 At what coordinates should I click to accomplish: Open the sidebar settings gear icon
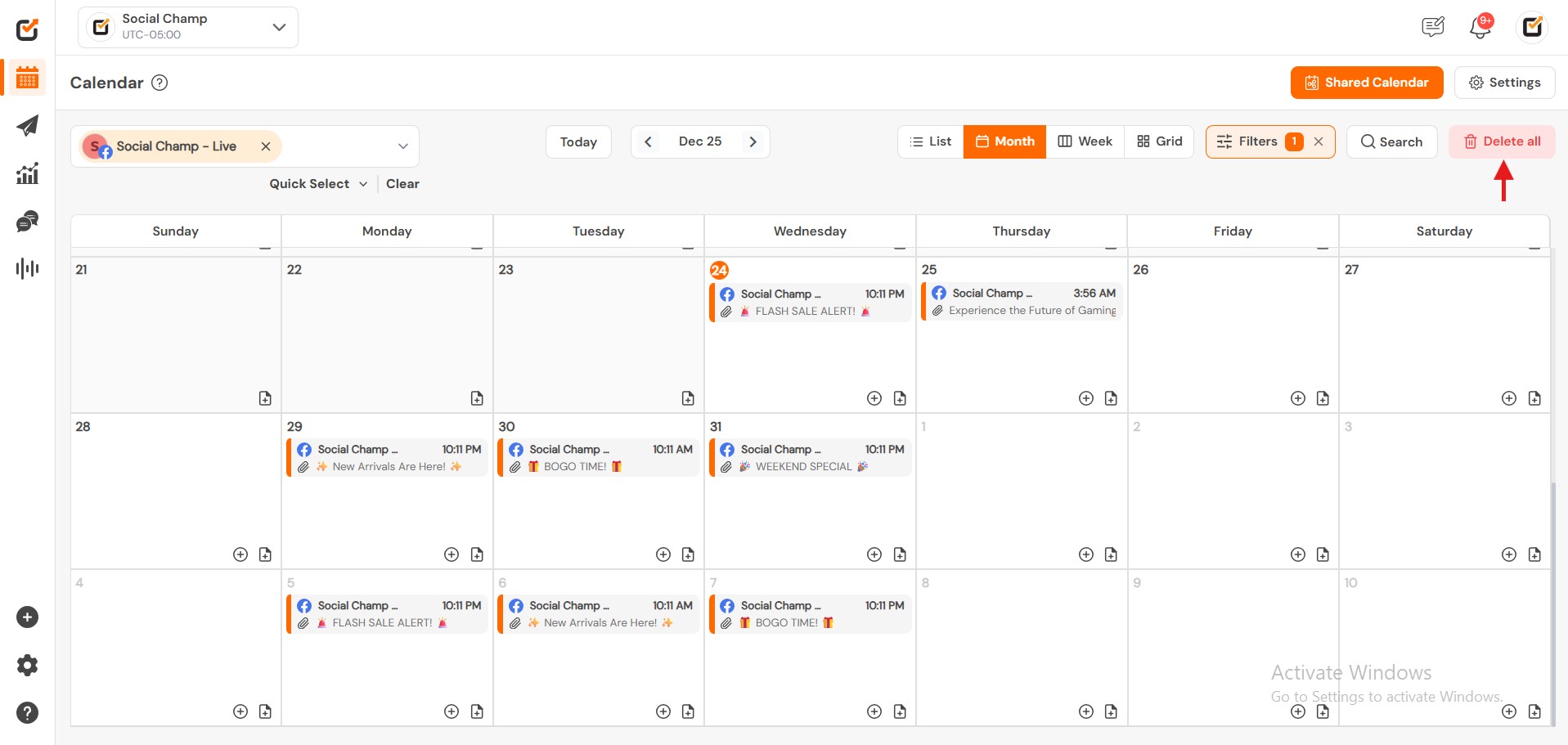coord(27,665)
